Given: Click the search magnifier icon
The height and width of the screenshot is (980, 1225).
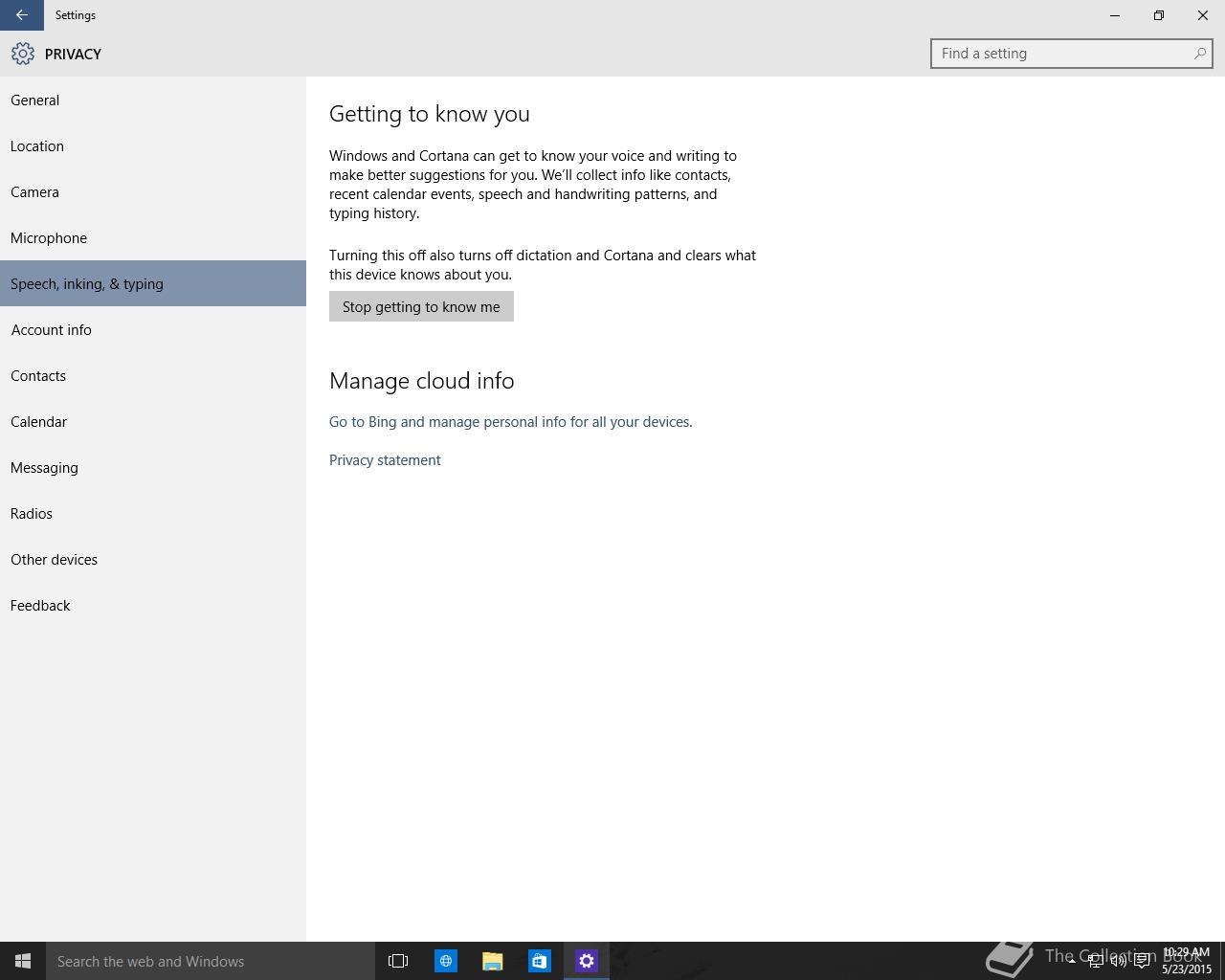Looking at the screenshot, I should tap(1199, 54).
